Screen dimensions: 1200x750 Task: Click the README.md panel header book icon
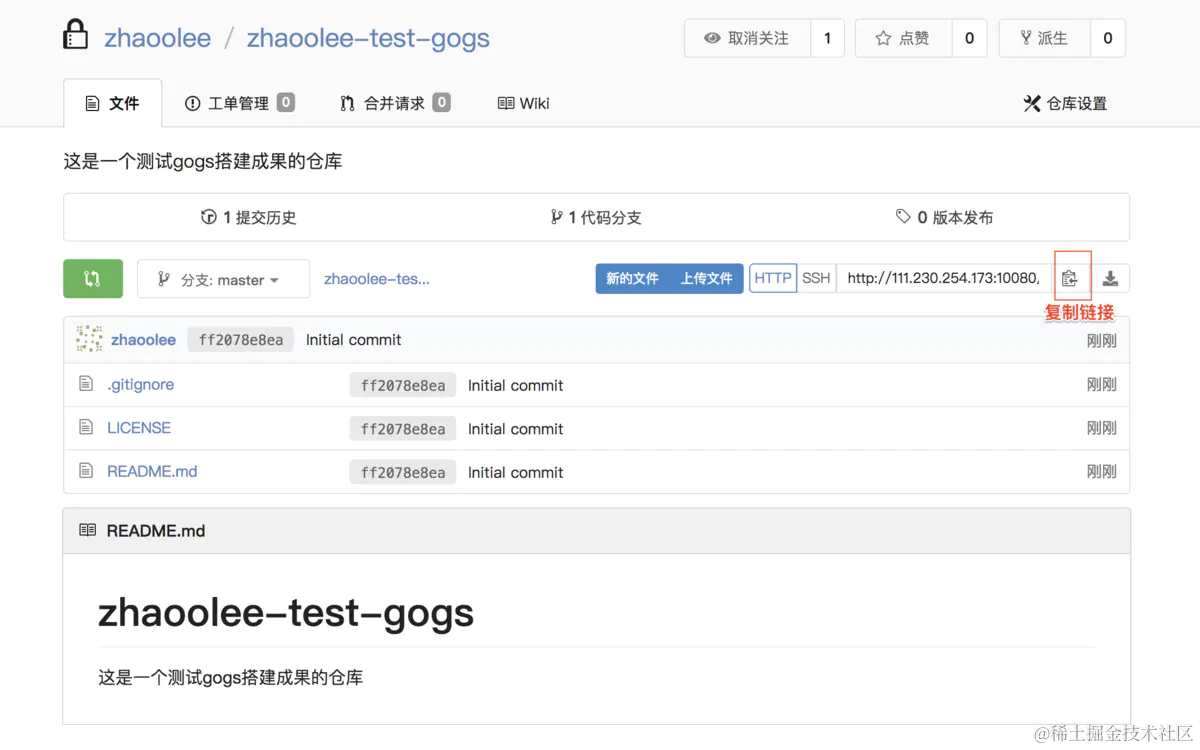click(x=88, y=530)
